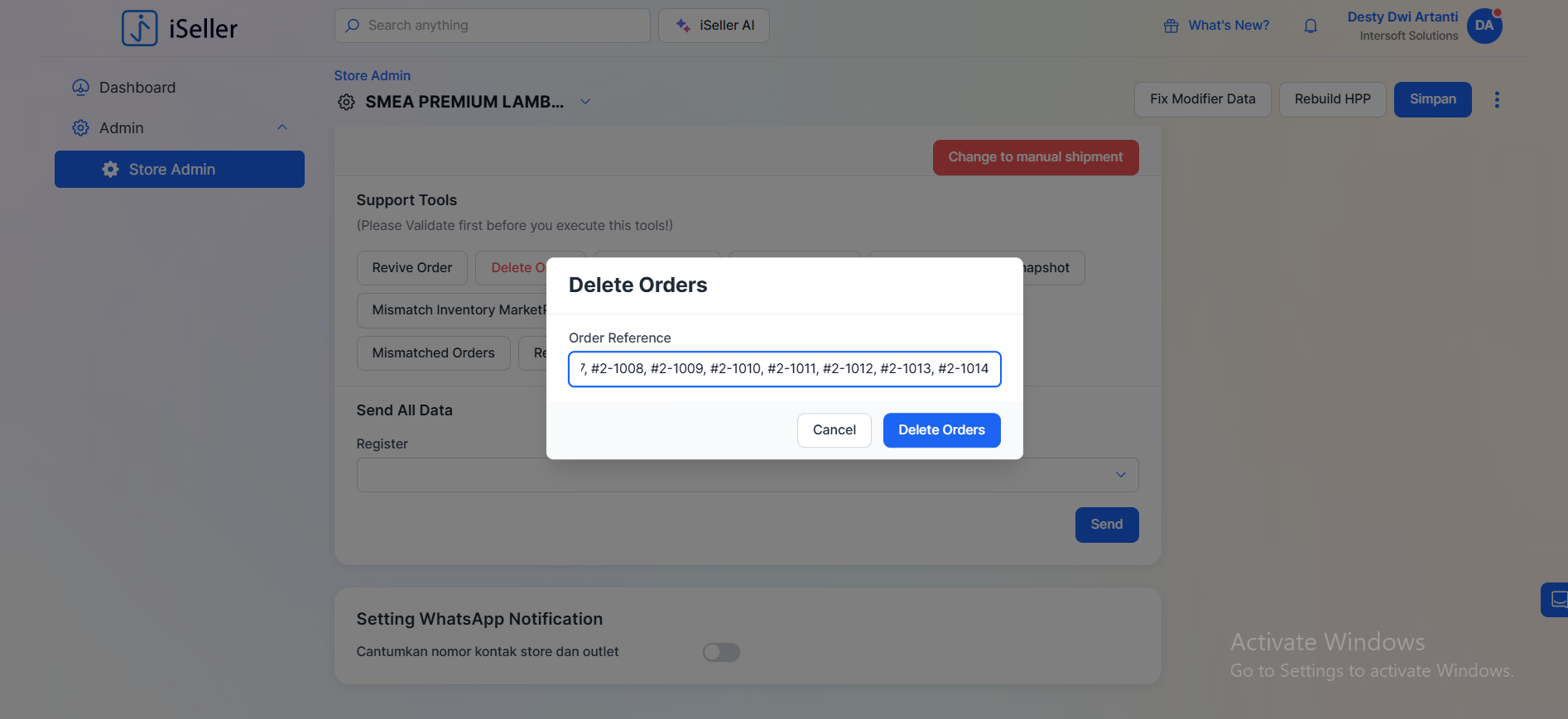Image resolution: width=1568 pixels, height=719 pixels.
Task: Click the Store Admin breadcrumb link
Action: (372, 75)
